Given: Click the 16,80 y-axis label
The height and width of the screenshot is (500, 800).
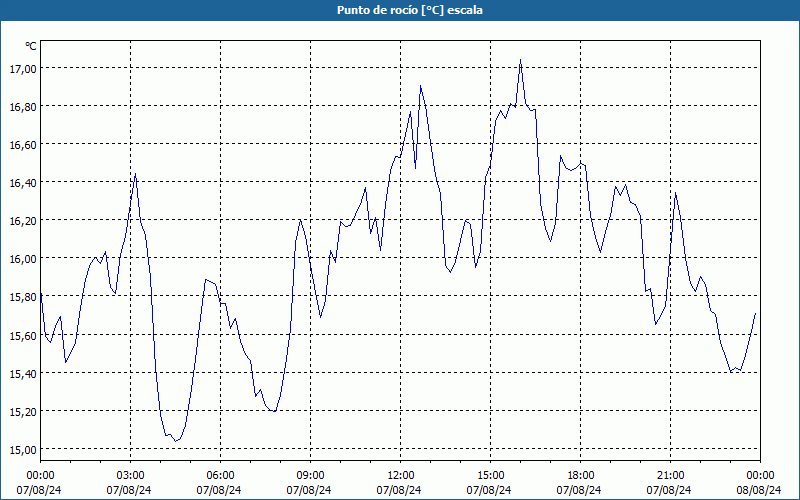Looking at the screenshot, I should [22, 107].
